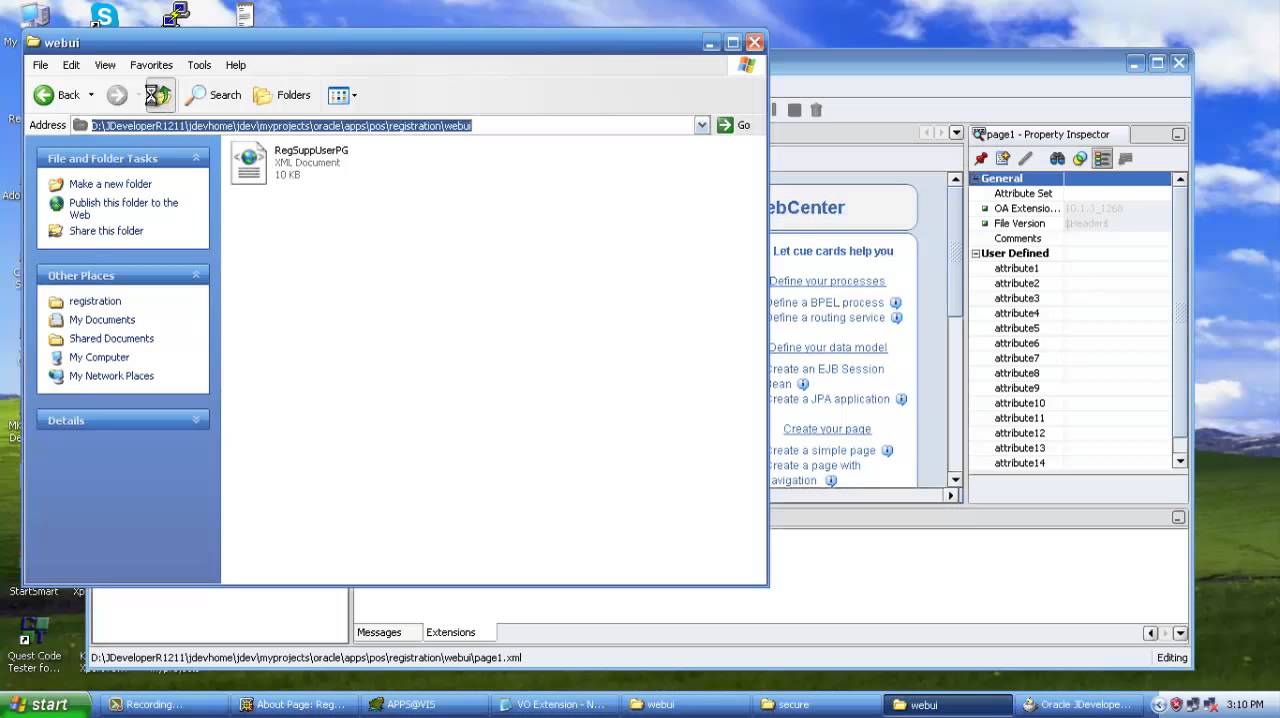The height and width of the screenshot is (718, 1280).
Task: Open the Views icon dropdown in Explorer
Action: [342, 95]
